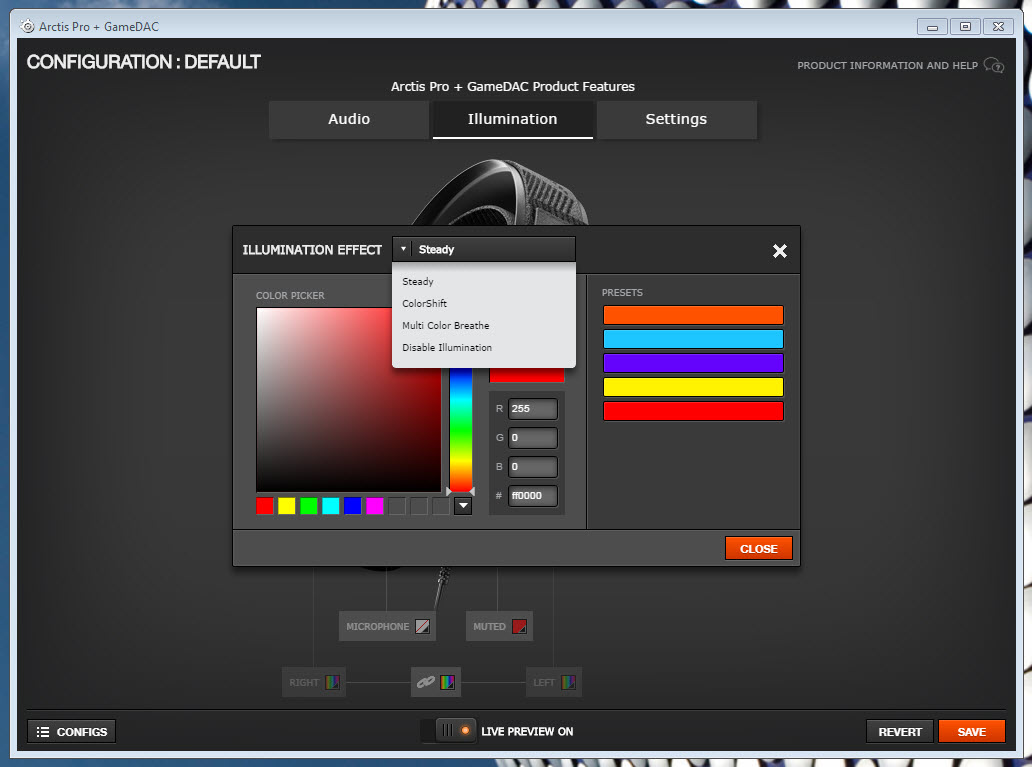Click the R value input field
The height and width of the screenshot is (767, 1032).
pyautogui.click(x=532, y=408)
